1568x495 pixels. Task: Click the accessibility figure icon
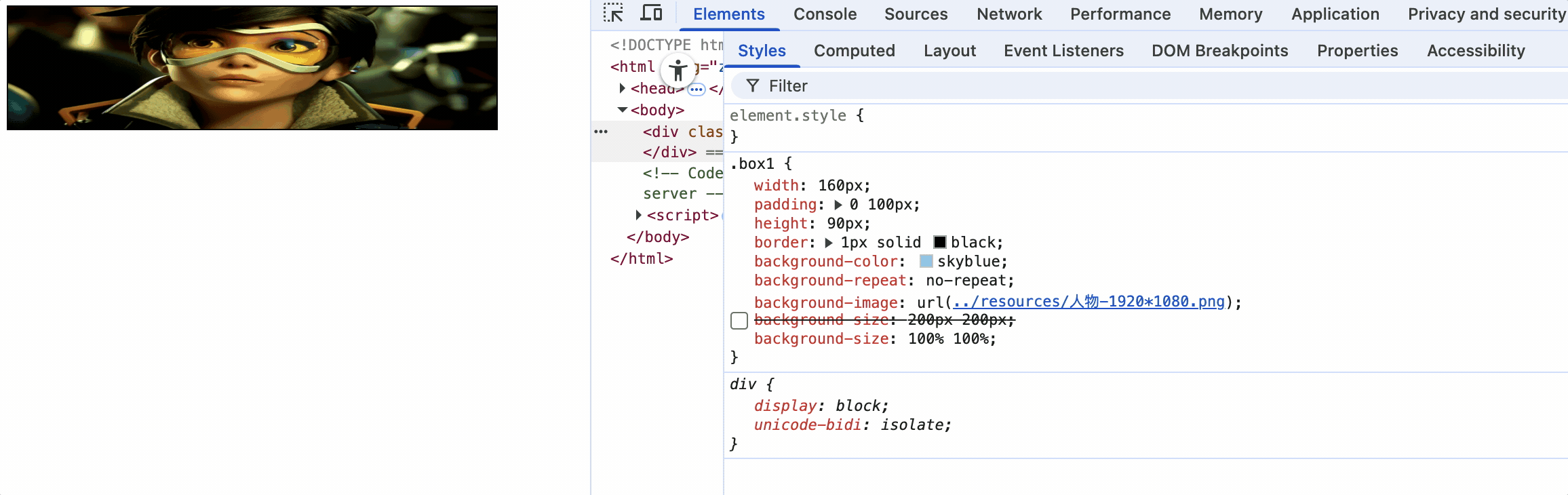(678, 69)
